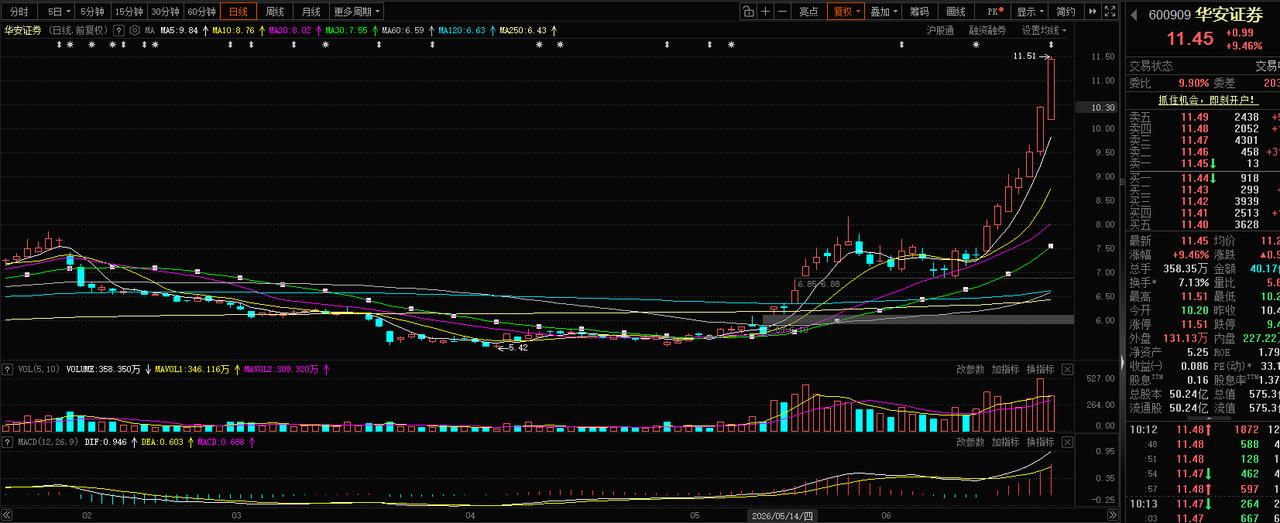The image size is (1280, 523).
Task: Click the MACD(12,26,9) indicator label
Action: tap(49, 441)
